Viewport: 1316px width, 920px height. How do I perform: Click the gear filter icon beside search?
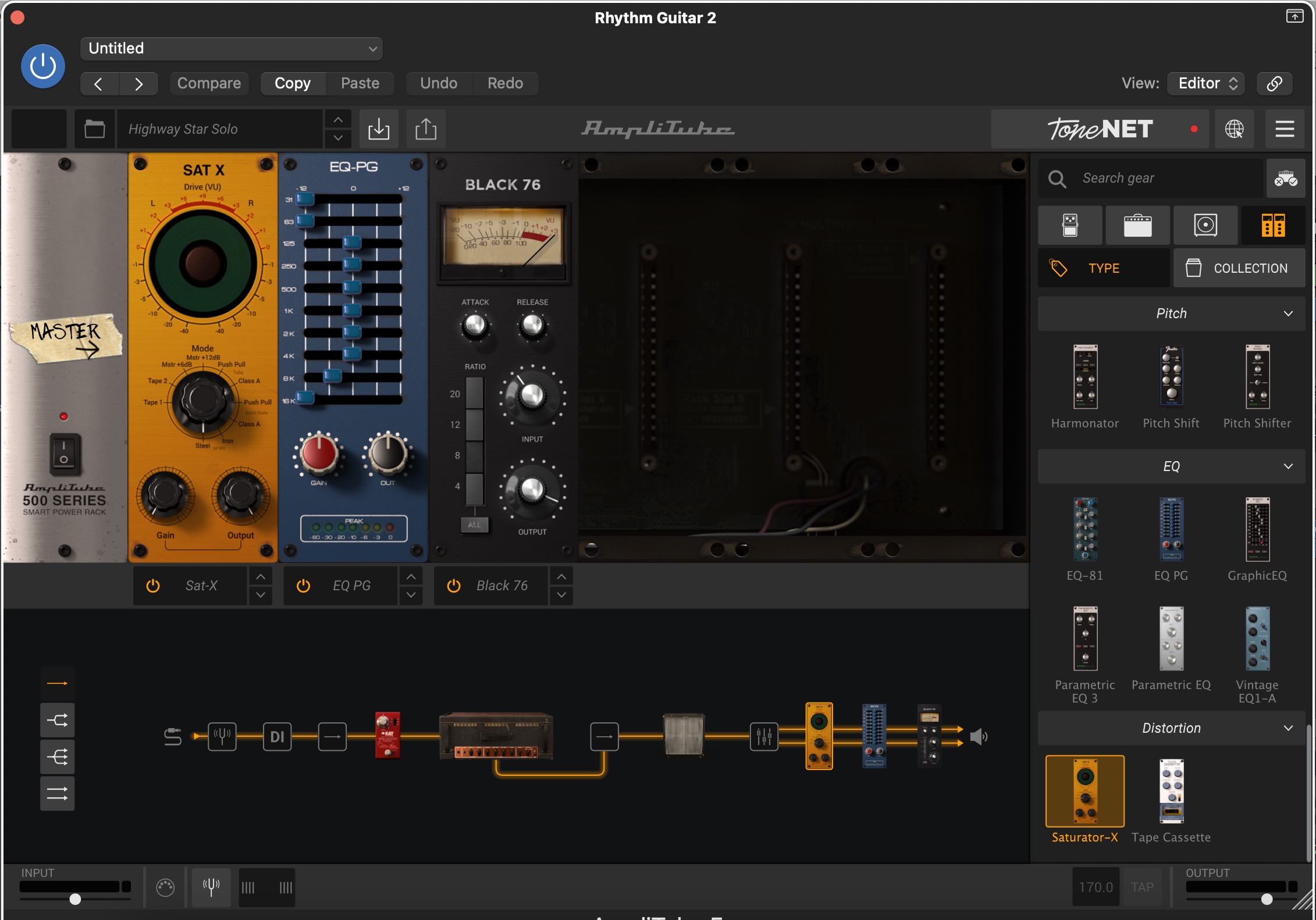[x=1286, y=178]
